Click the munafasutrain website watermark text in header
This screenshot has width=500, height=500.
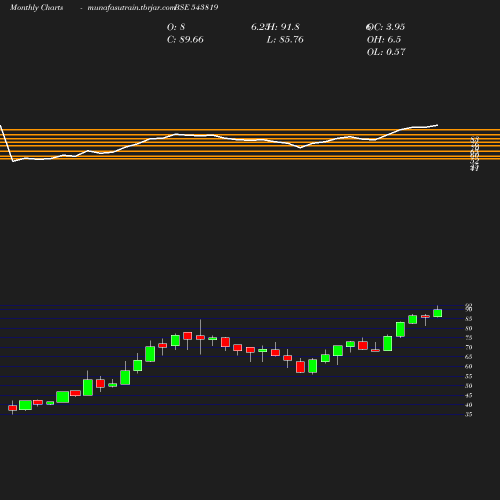[x=131, y=8]
